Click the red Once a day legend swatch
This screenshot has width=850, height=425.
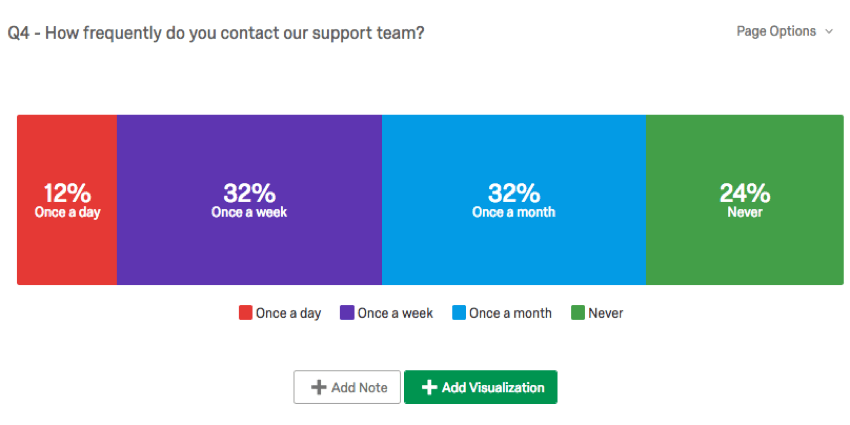[245, 313]
